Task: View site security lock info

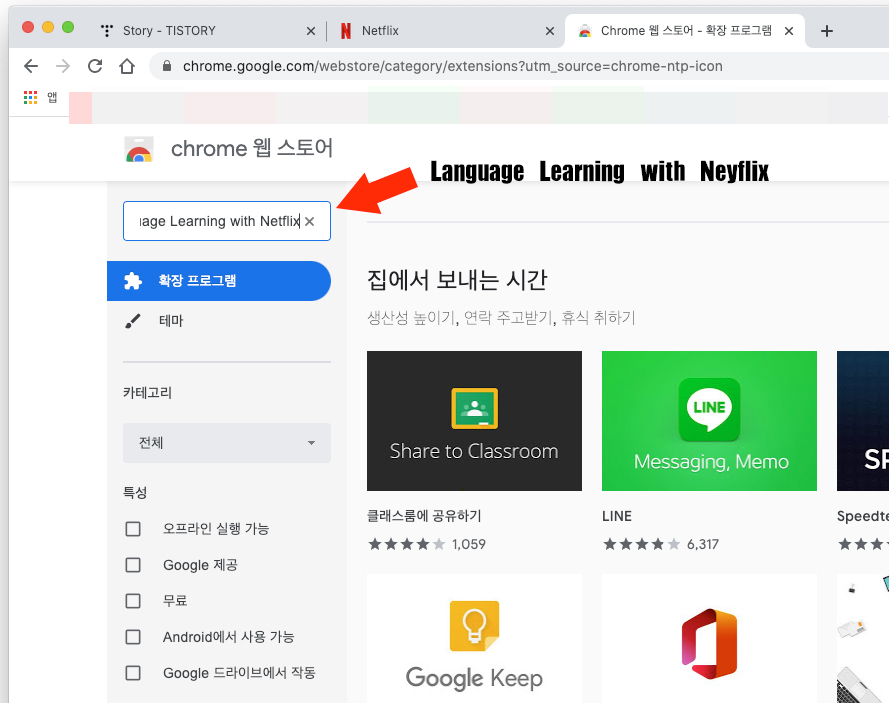Action: 167,66
